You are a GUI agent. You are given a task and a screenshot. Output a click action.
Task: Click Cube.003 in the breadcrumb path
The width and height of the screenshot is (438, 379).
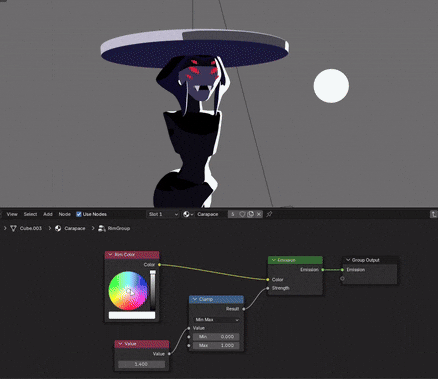(31, 228)
